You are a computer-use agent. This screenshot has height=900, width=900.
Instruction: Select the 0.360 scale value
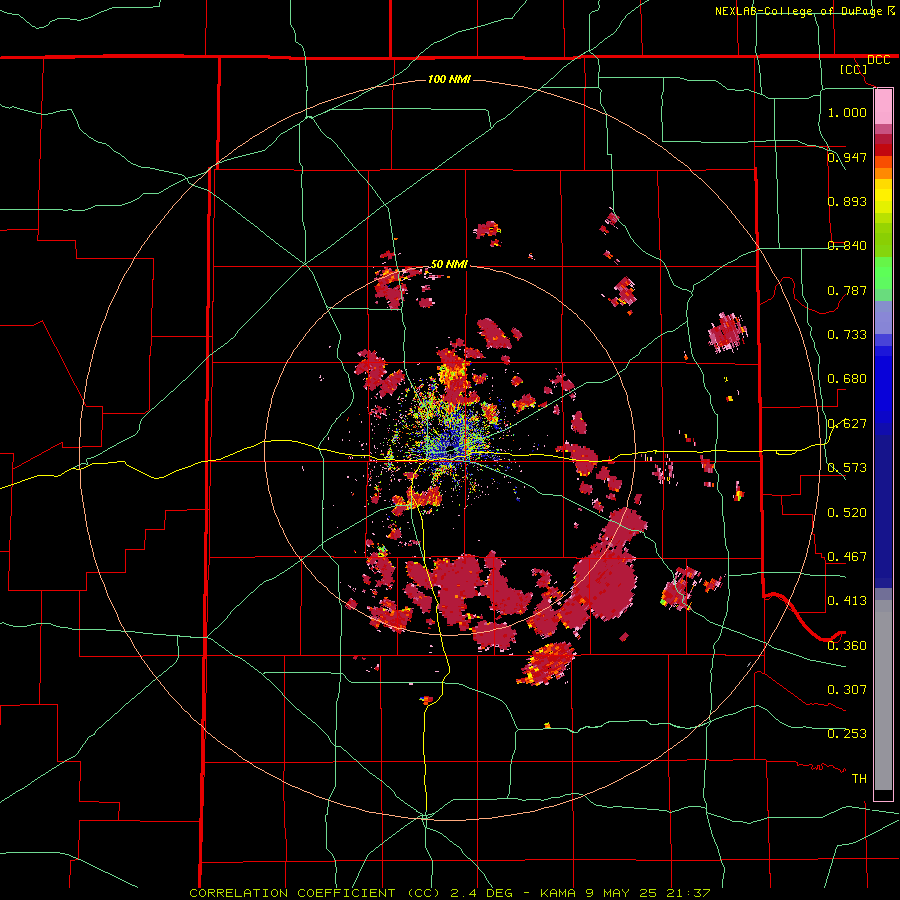coord(847,646)
